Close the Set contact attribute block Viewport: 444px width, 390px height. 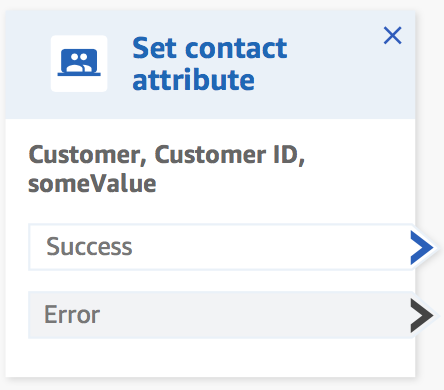click(x=392, y=35)
